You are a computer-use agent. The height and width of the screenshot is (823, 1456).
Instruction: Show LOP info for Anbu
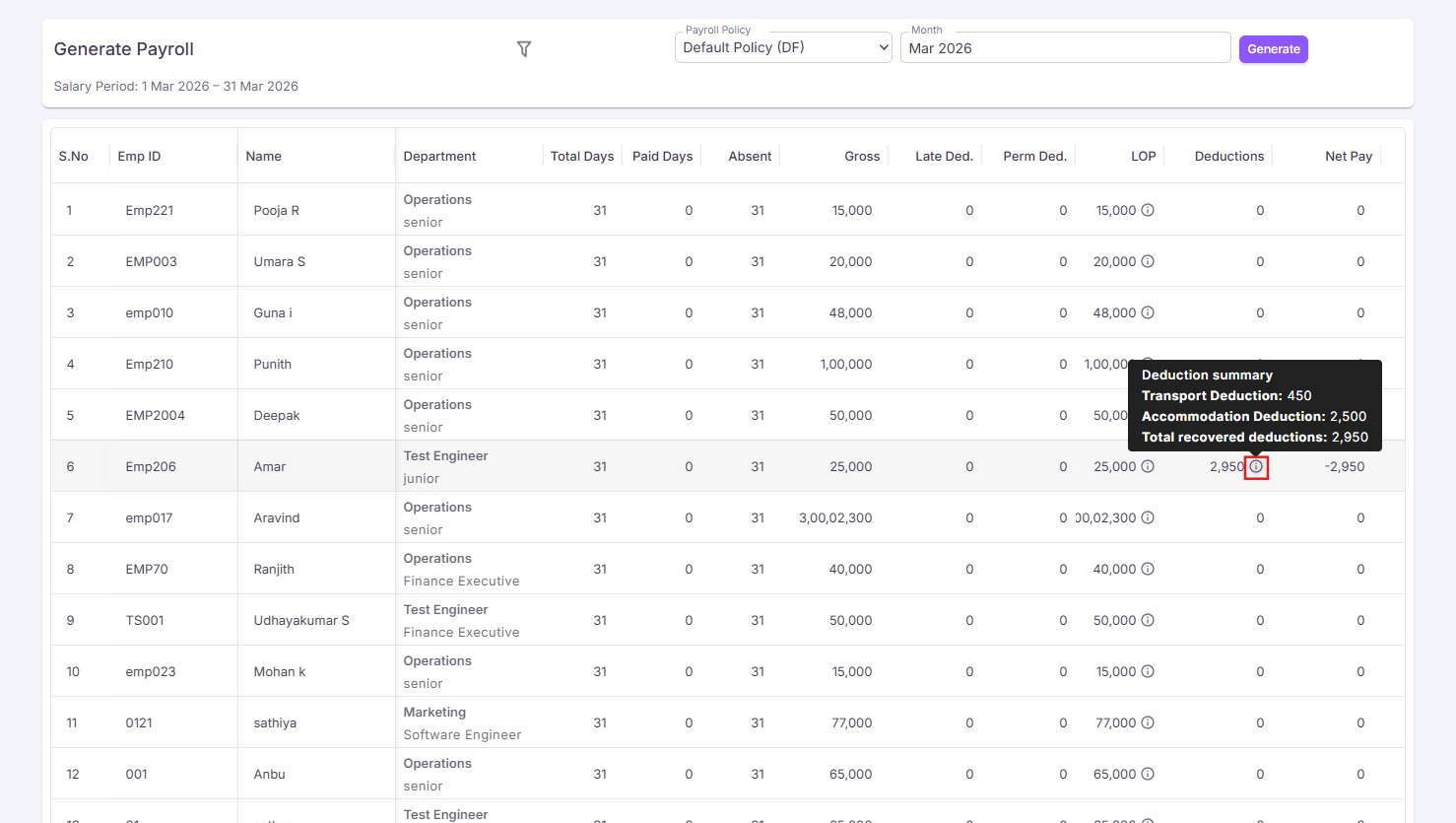pyautogui.click(x=1148, y=774)
